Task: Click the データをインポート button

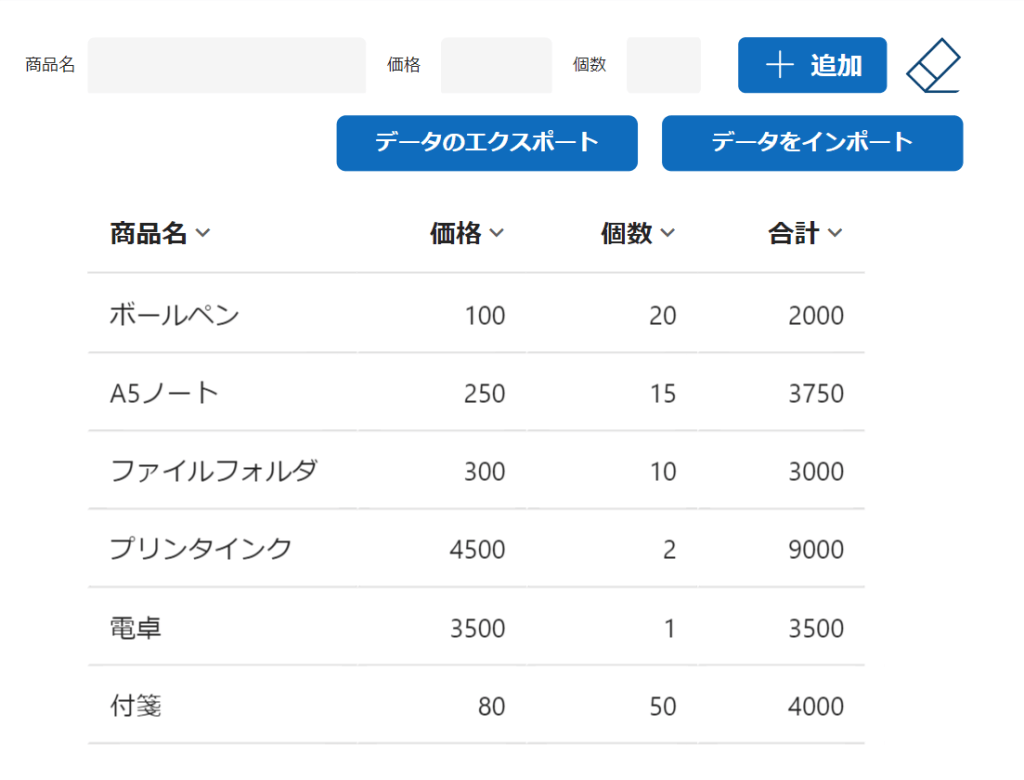Action: [x=812, y=143]
